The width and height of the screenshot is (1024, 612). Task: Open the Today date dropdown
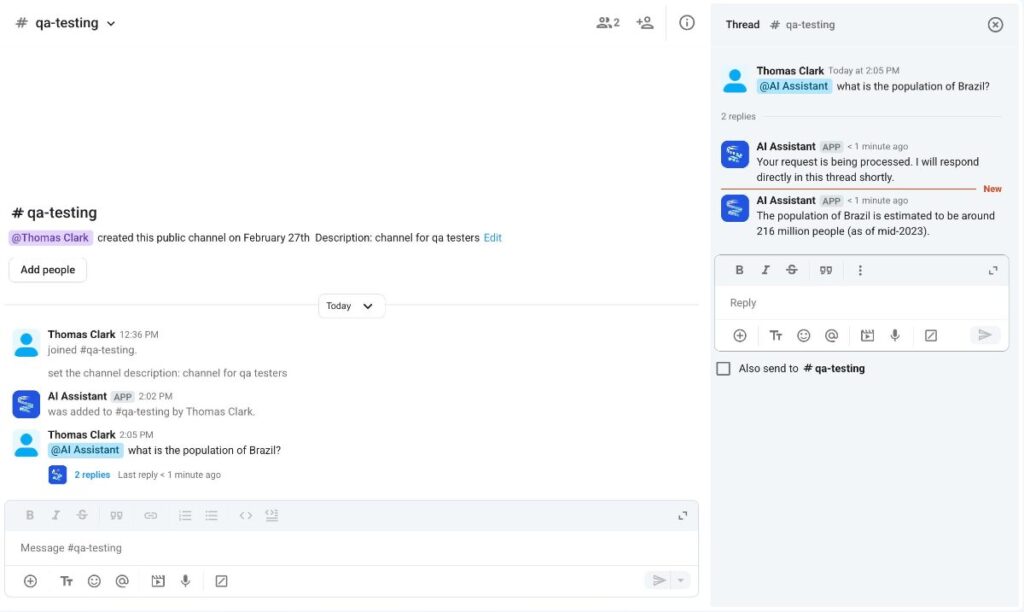point(351,306)
